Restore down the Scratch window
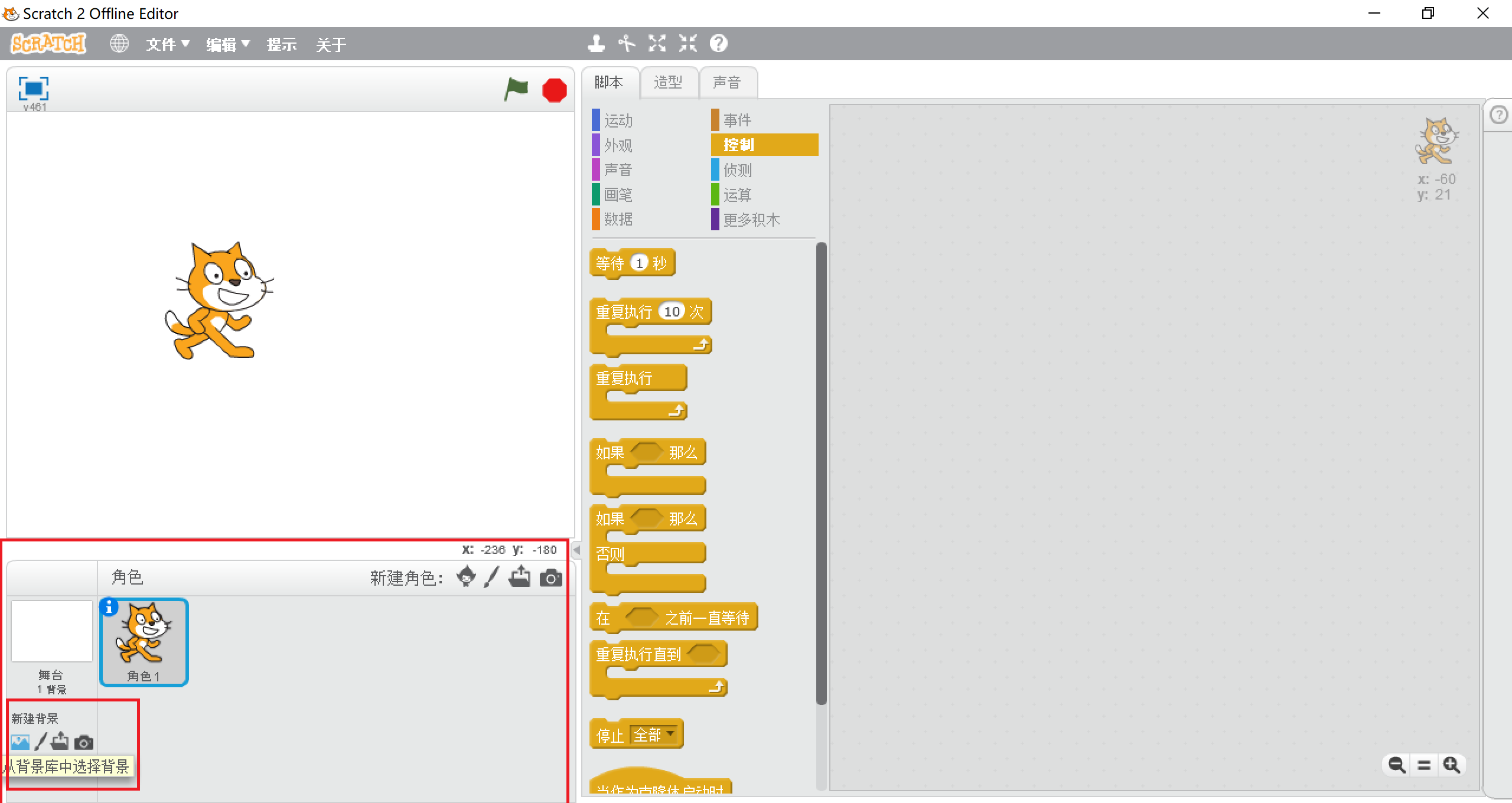1512x803 pixels. [1428, 13]
